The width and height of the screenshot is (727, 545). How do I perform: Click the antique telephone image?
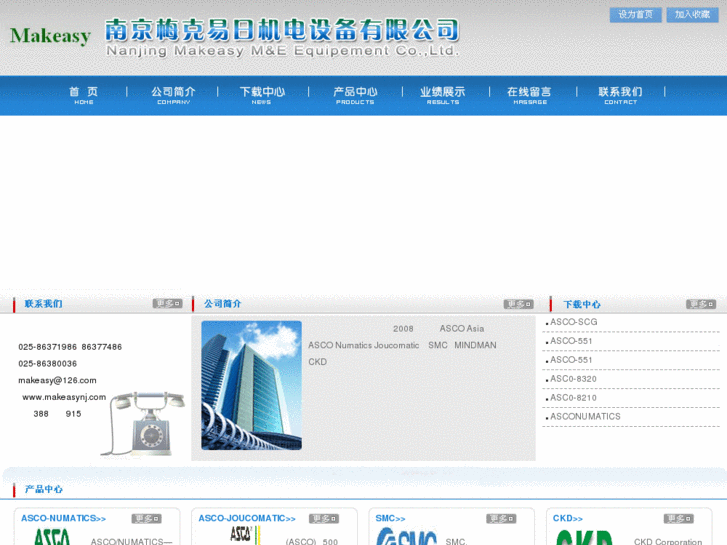143,423
